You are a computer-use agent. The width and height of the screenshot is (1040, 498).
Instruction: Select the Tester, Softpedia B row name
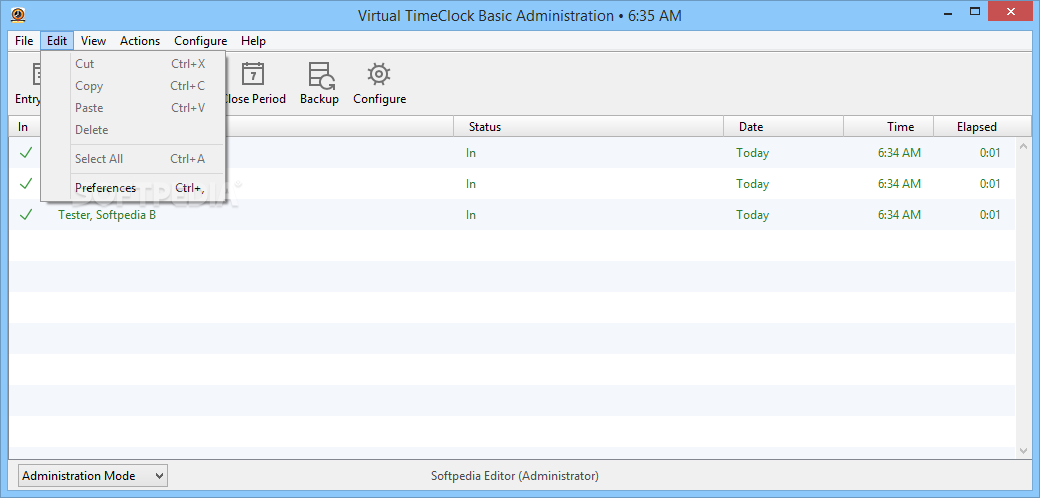107,215
